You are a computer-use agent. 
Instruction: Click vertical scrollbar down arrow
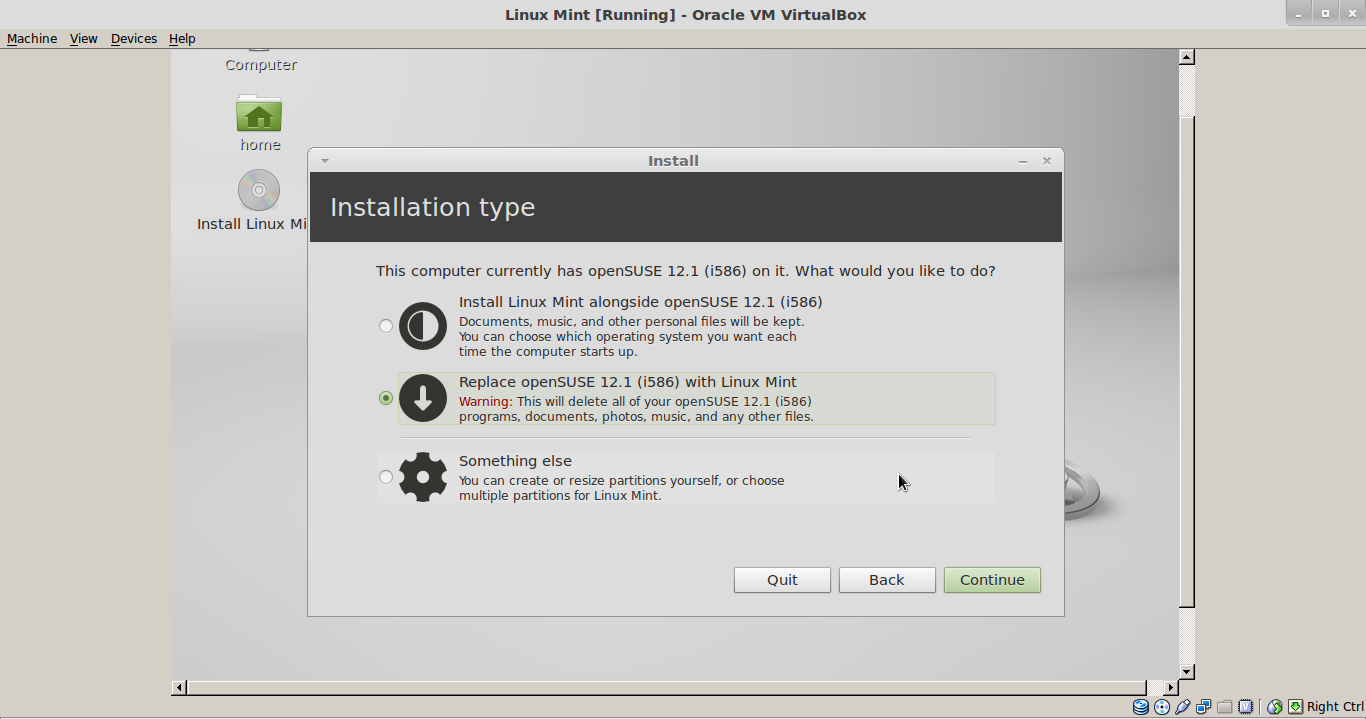click(1187, 672)
